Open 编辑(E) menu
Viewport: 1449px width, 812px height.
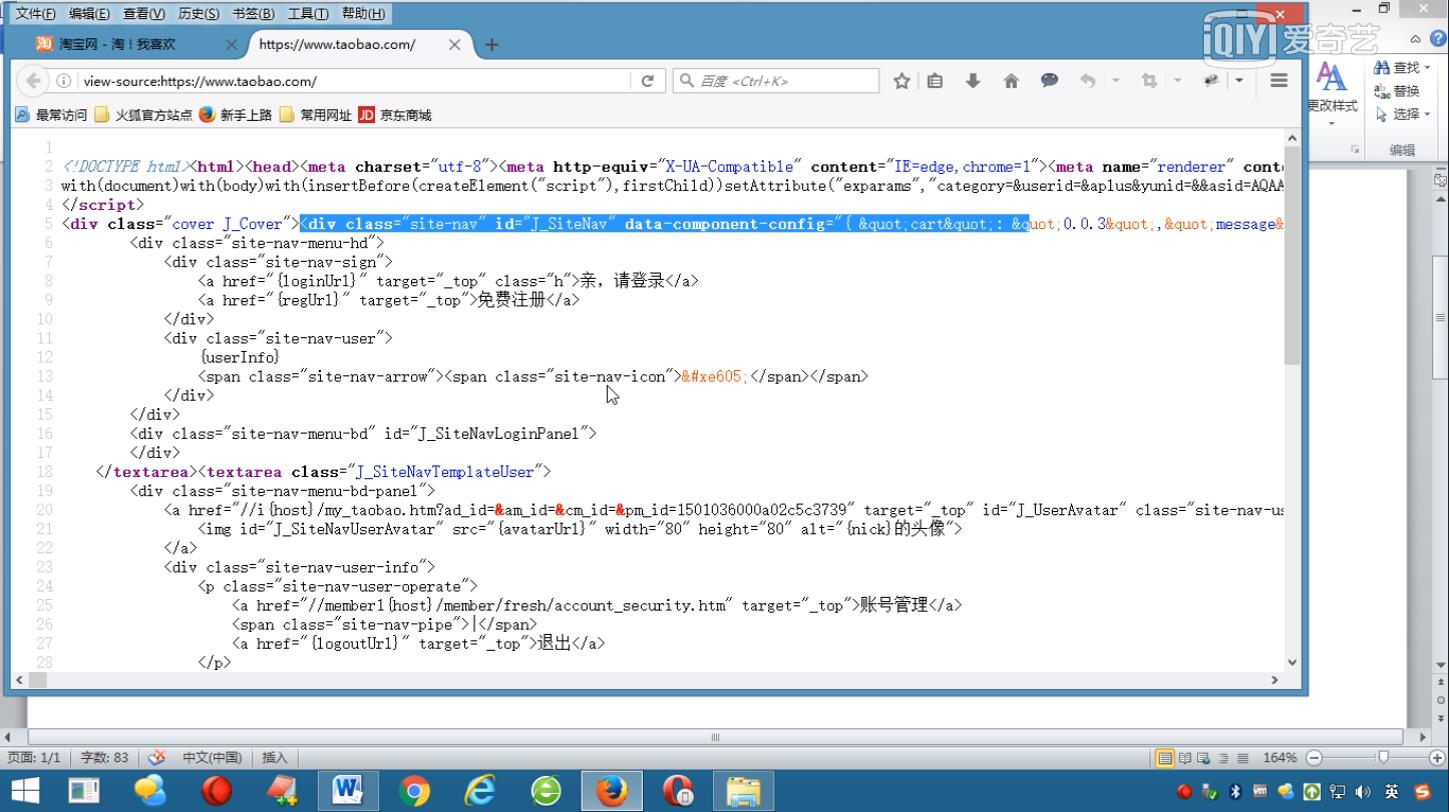coord(90,13)
